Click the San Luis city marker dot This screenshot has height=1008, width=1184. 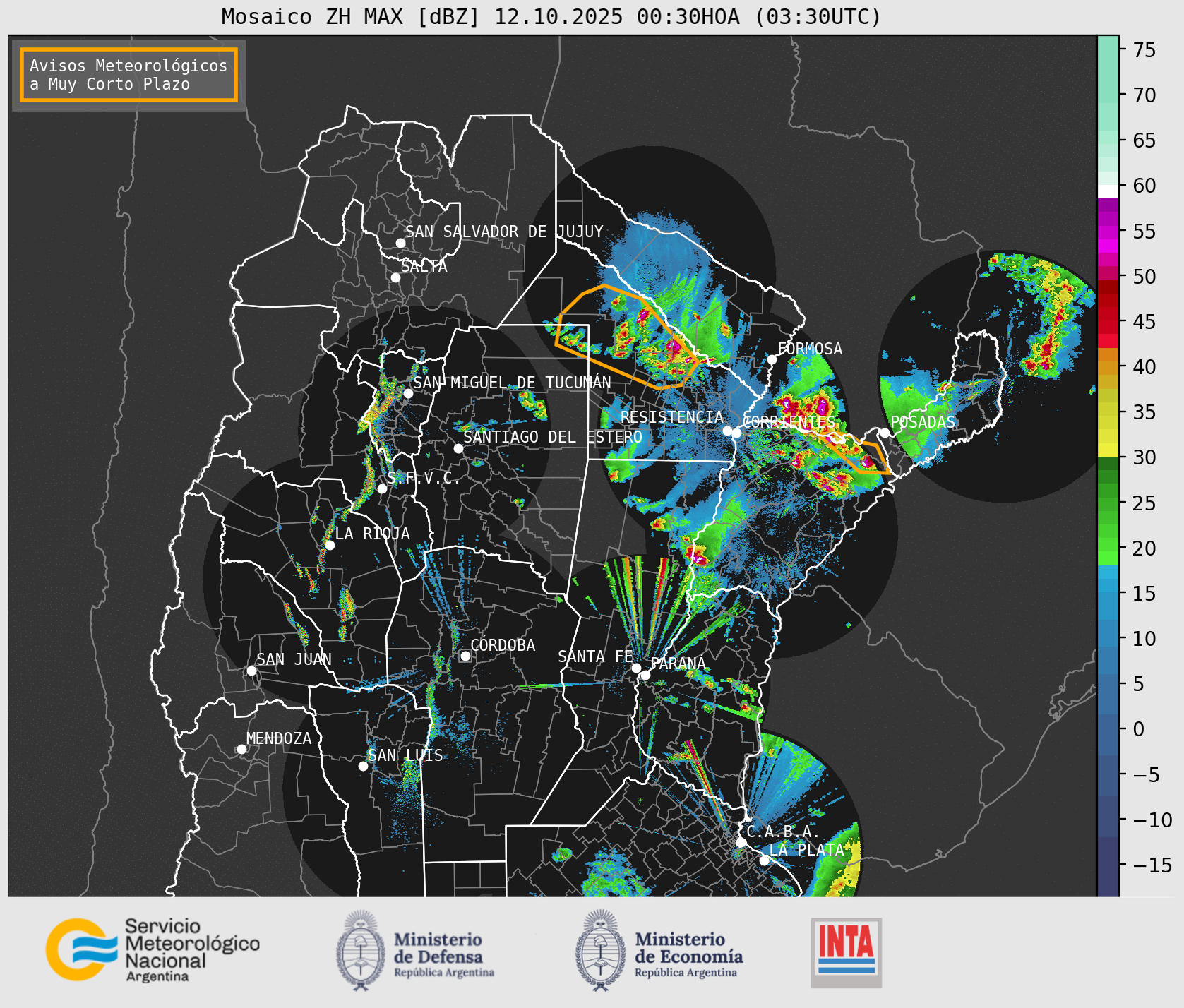pos(363,766)
